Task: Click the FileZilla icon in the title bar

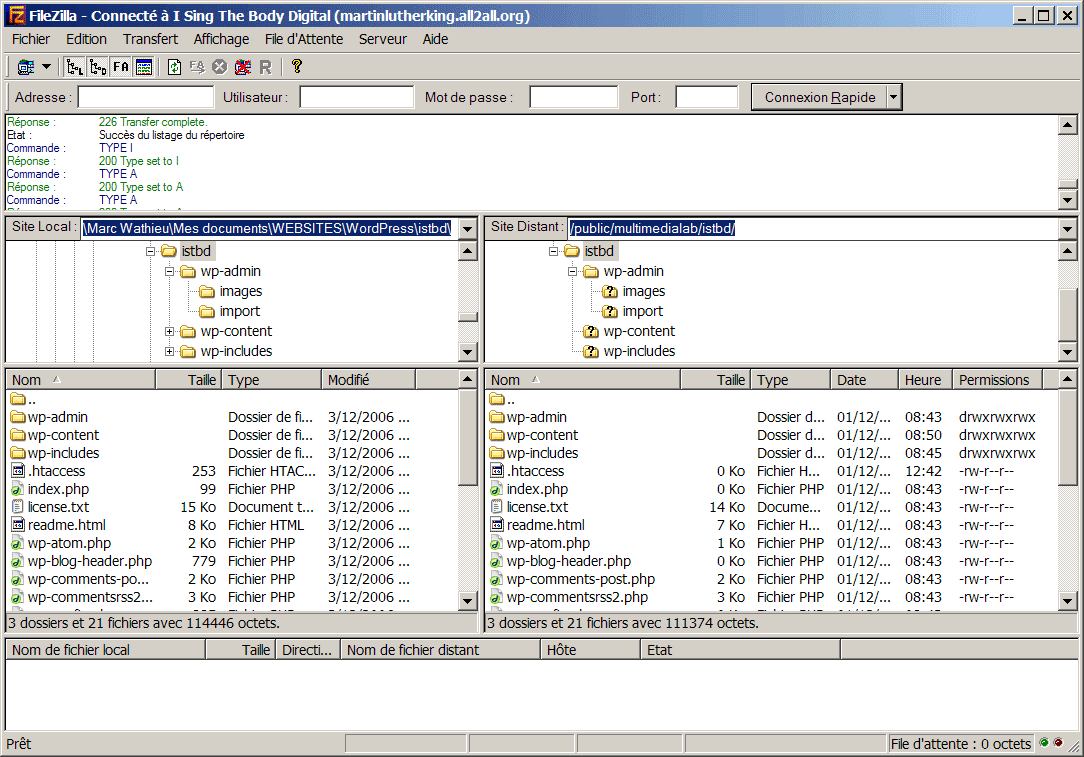Action: click(16, 15)
